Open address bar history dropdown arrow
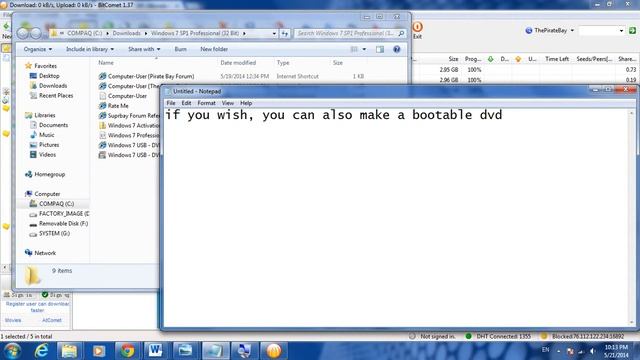The height and width of the screenshot is (360, 640). pyautogui.click(x=274, y=33)
